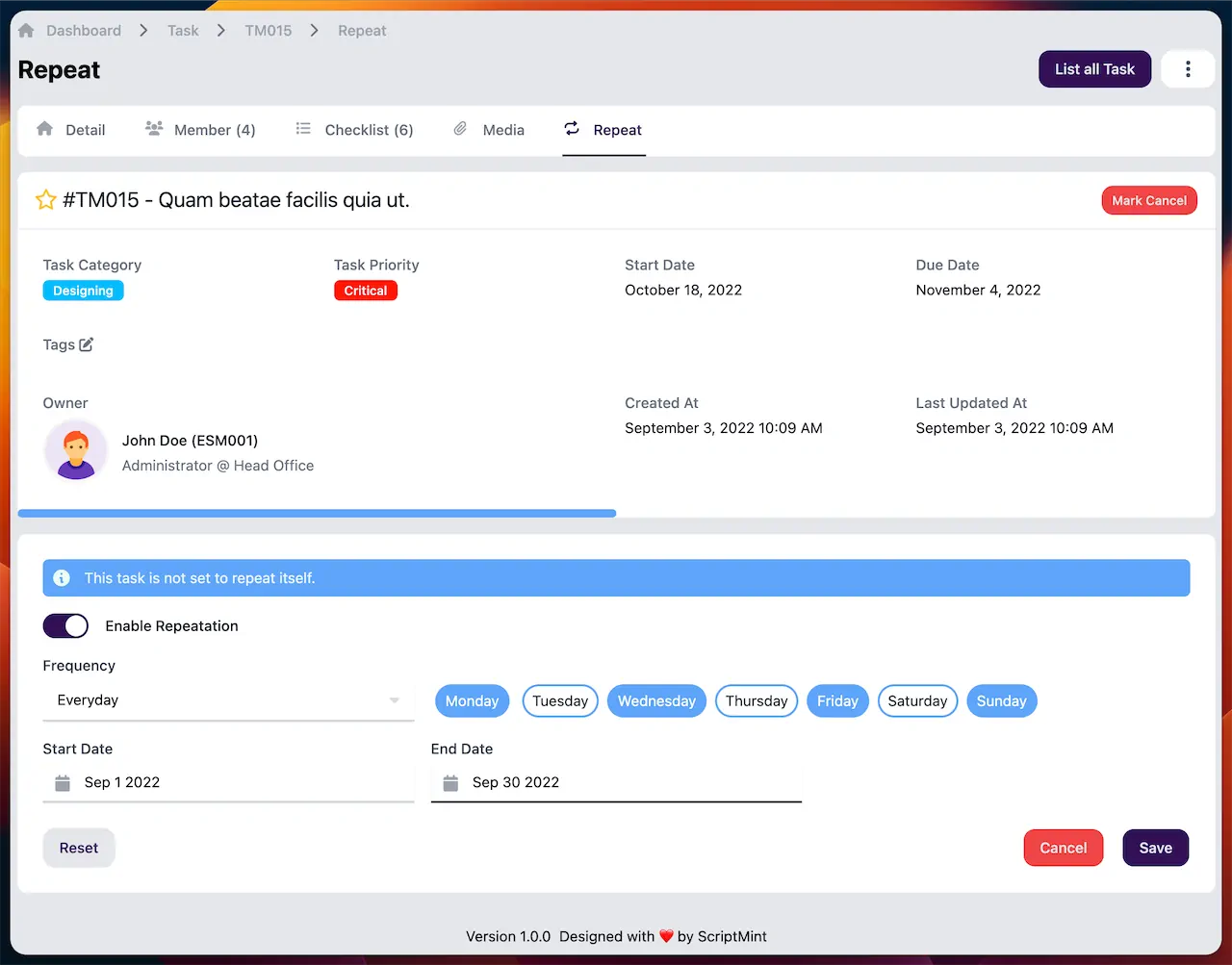Viewport: 1232px width, 965px height.
Task: Click the list icon on Checklist tab
Action: pos(303,129)
